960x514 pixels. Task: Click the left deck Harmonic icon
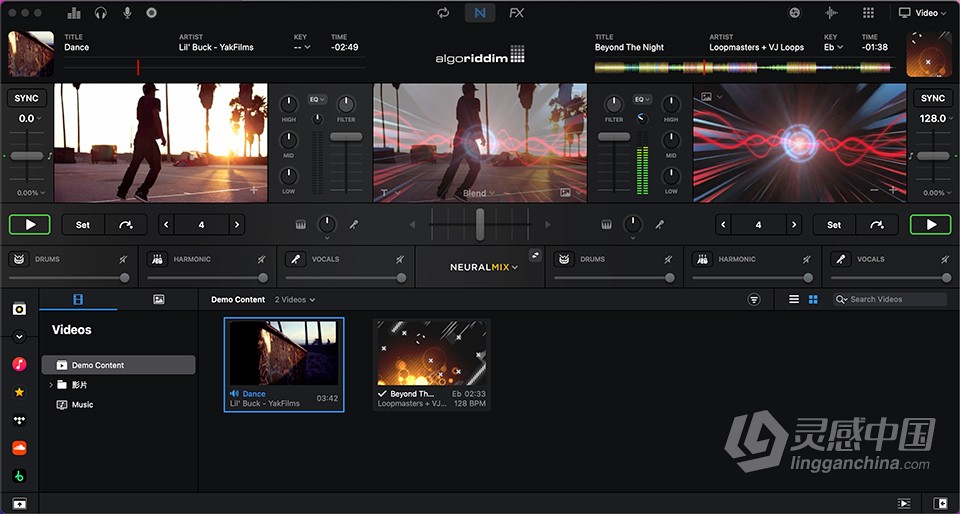pos(157,259)
